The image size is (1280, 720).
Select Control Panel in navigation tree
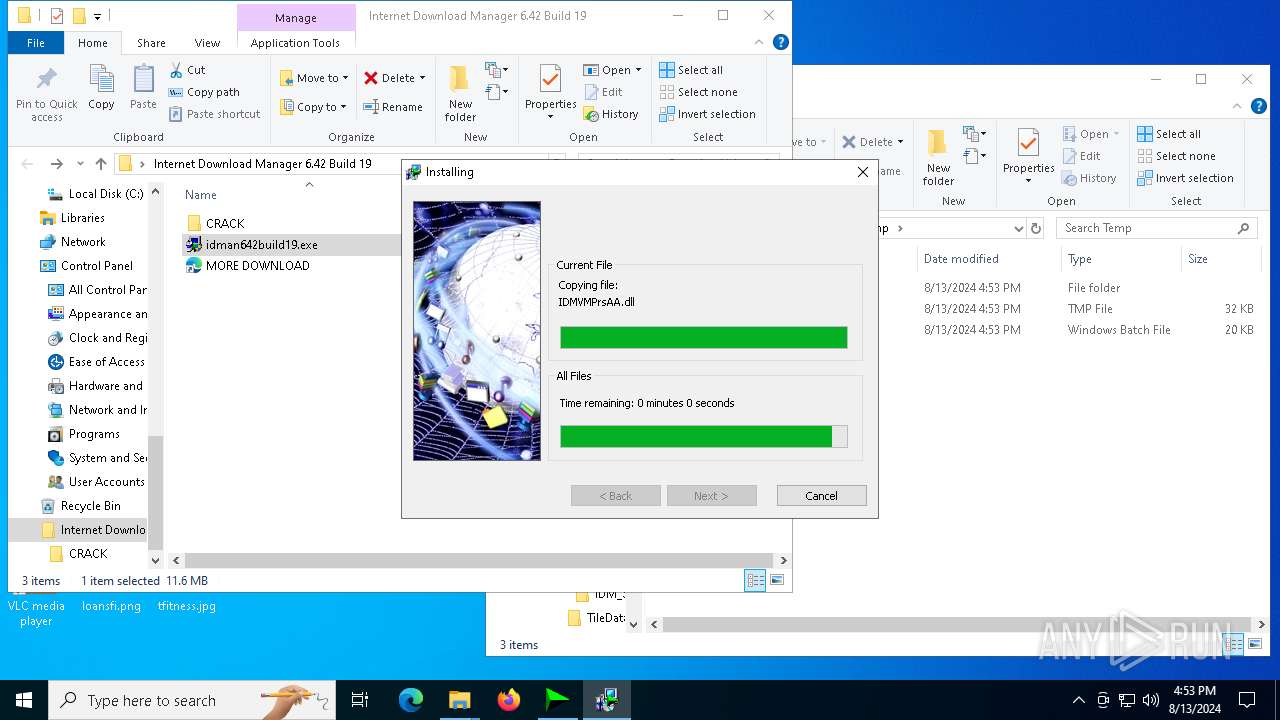click(x=96, y=266)
